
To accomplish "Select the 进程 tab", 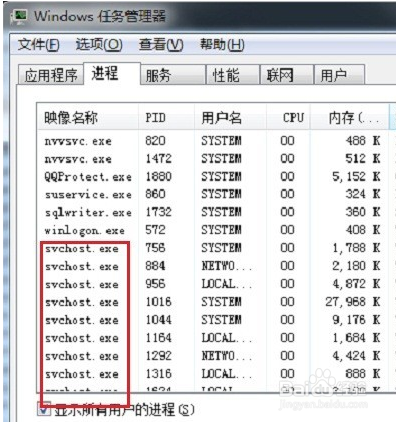I will 112,73.
